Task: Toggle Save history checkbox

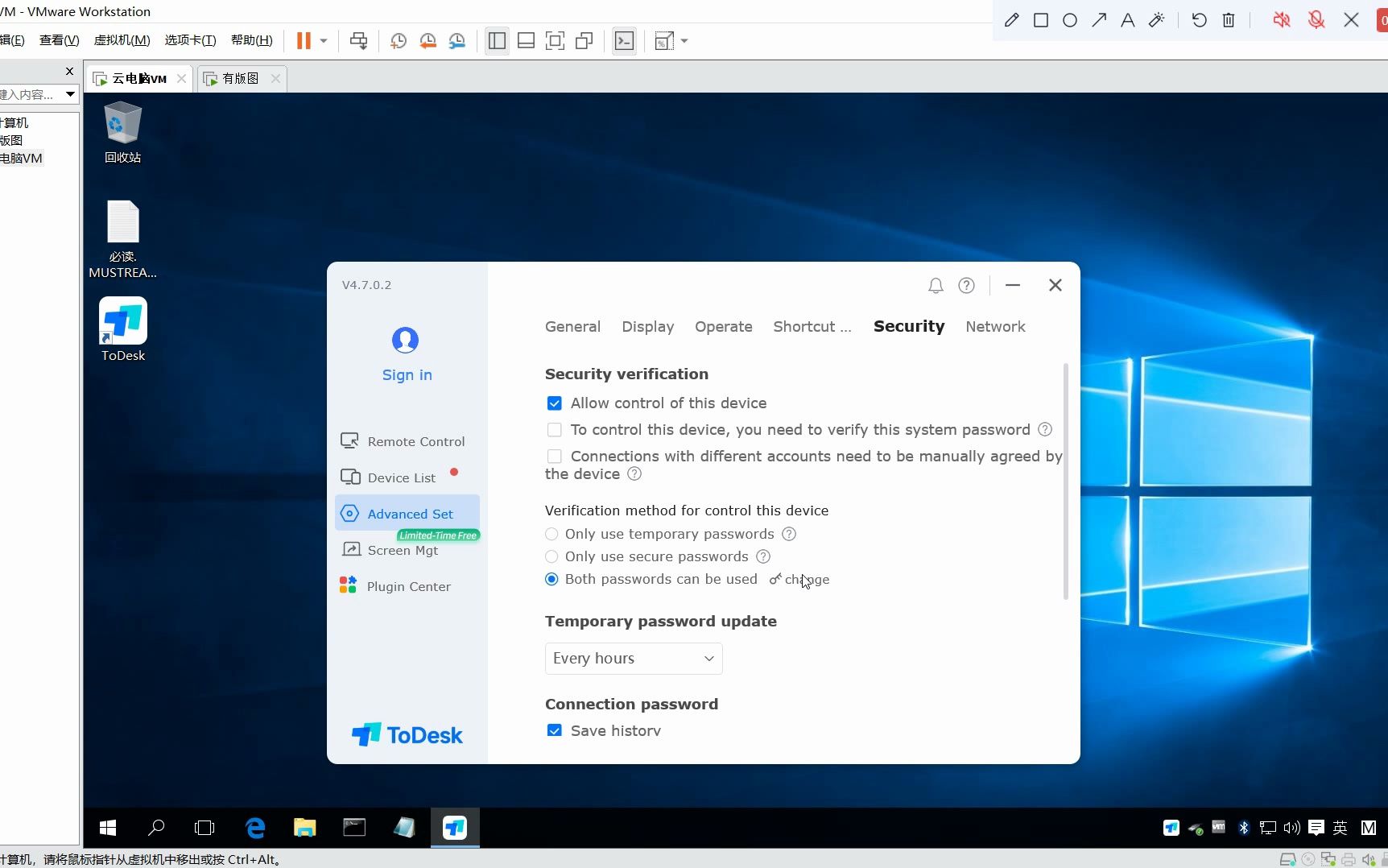Action: point(554,730)
